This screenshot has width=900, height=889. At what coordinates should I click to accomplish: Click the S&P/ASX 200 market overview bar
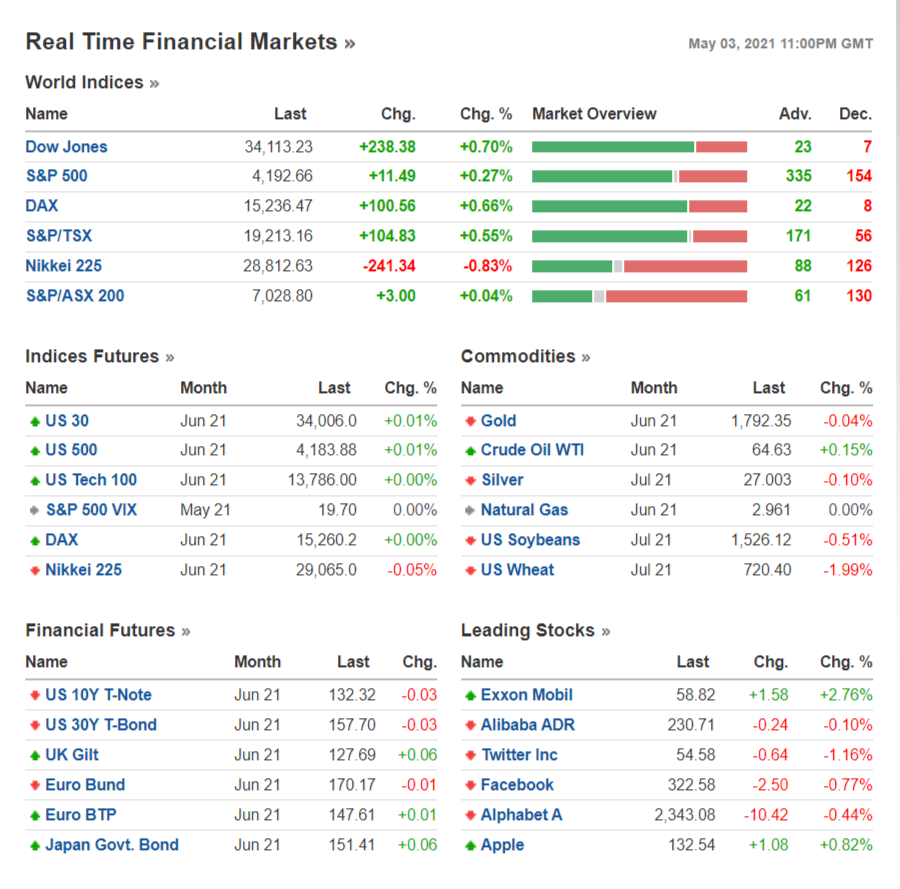(x=639, y=296)
